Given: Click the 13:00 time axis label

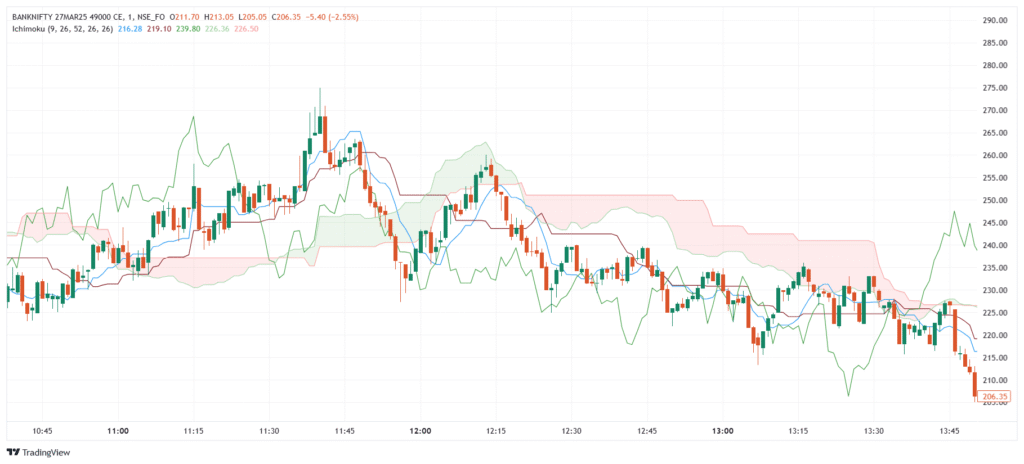Looking at the screenshot, I should tap(723, 430).
